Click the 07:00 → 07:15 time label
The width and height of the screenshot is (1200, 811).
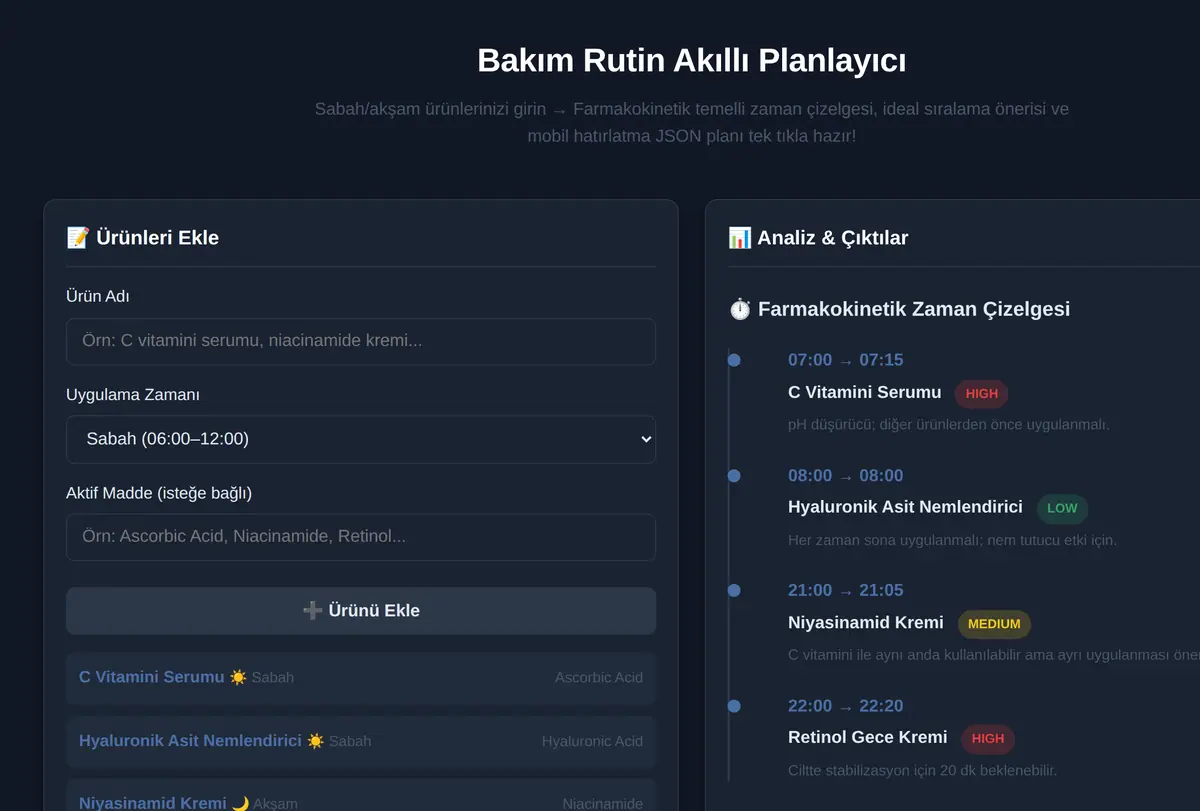click(845, 360)
